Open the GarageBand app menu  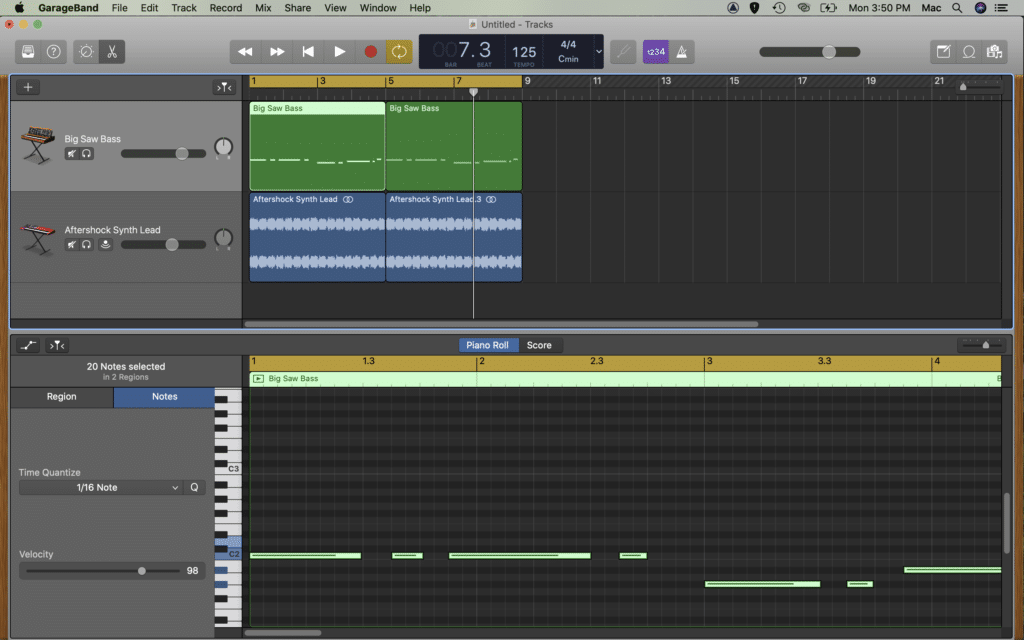(68, 8)
